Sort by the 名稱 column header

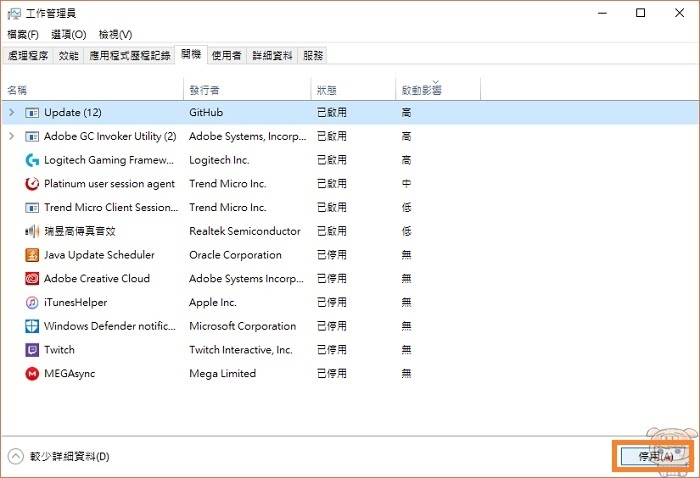(x=93, y=90)
